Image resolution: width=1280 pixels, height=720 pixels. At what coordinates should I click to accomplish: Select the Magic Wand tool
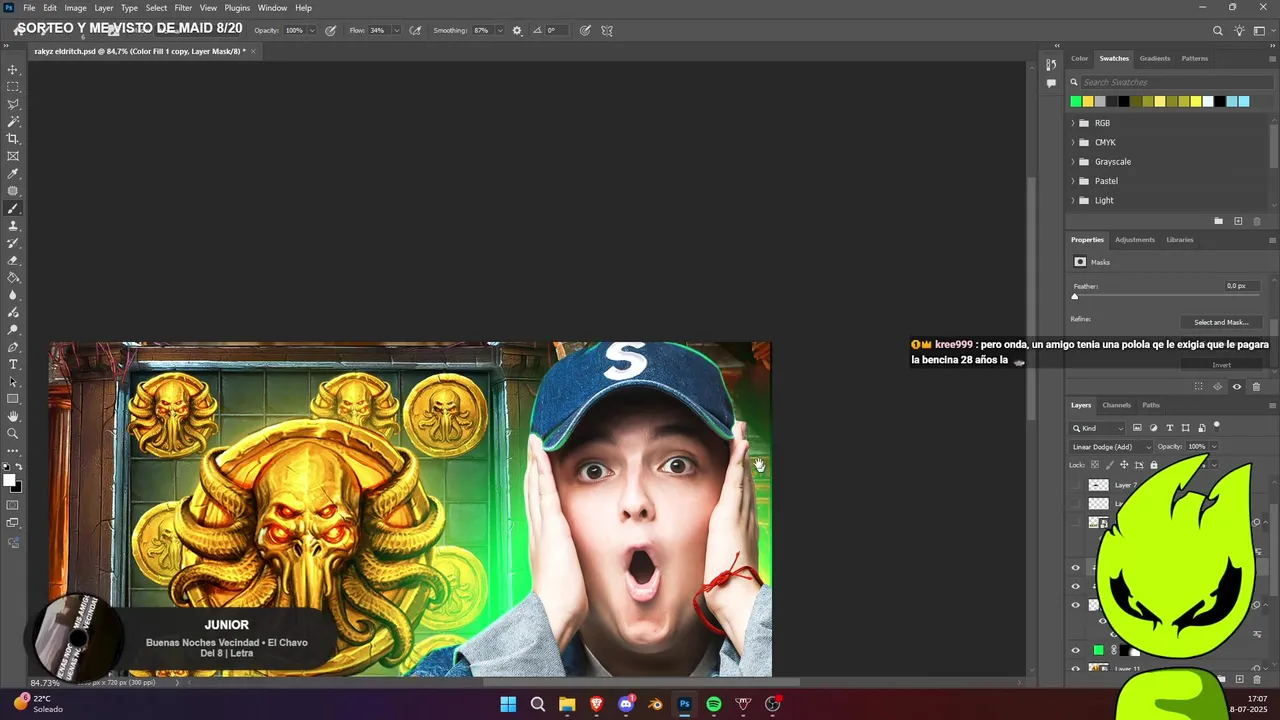(13, 122)
